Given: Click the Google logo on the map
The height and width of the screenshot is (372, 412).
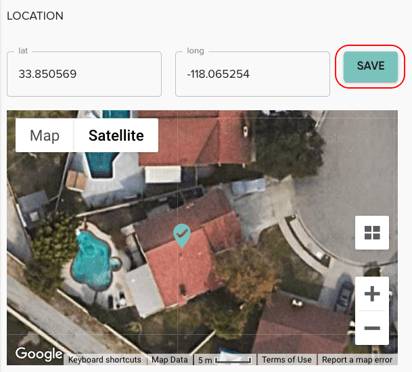Looking at the screenshot, I should [x=39, y=354].
